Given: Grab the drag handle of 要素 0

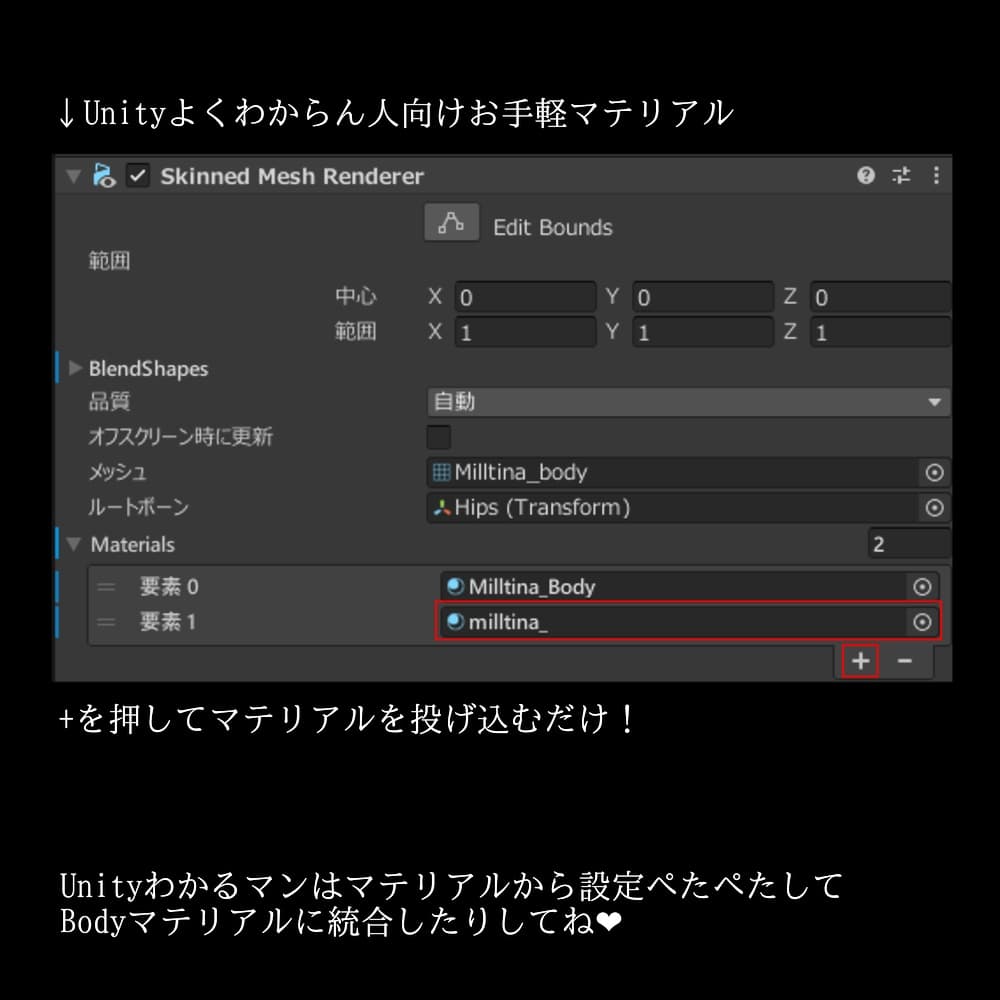Looking at the screenshot, I should pos(107,587).
